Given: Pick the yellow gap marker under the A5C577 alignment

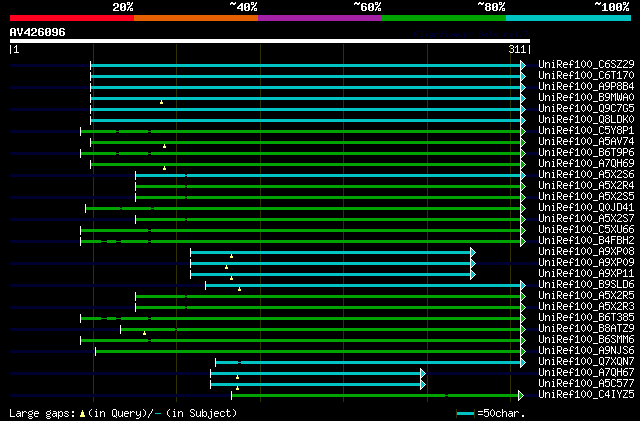Looking at the screenshot, I should [x=238, y=388].
